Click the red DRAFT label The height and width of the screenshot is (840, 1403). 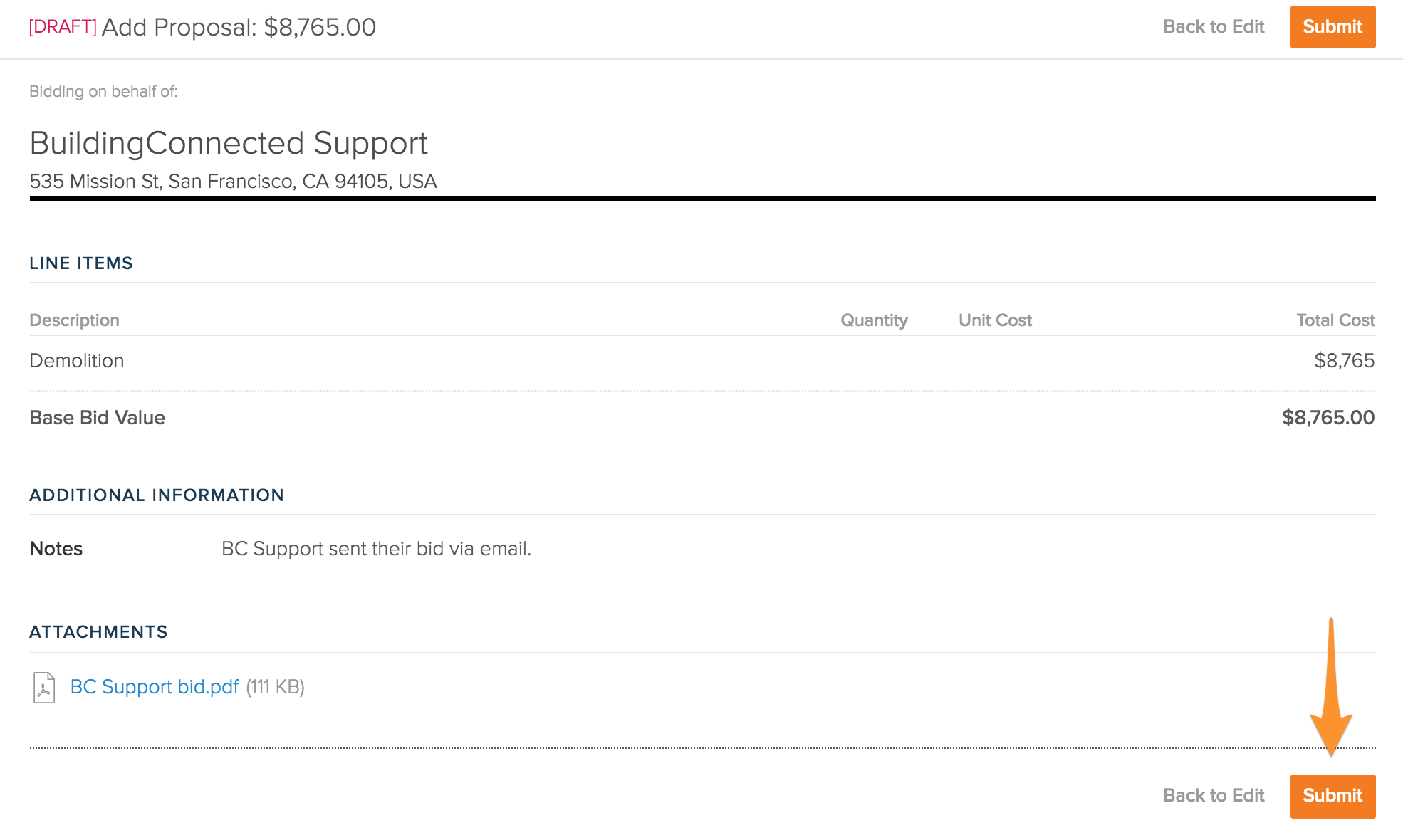[x=63, y=27]
